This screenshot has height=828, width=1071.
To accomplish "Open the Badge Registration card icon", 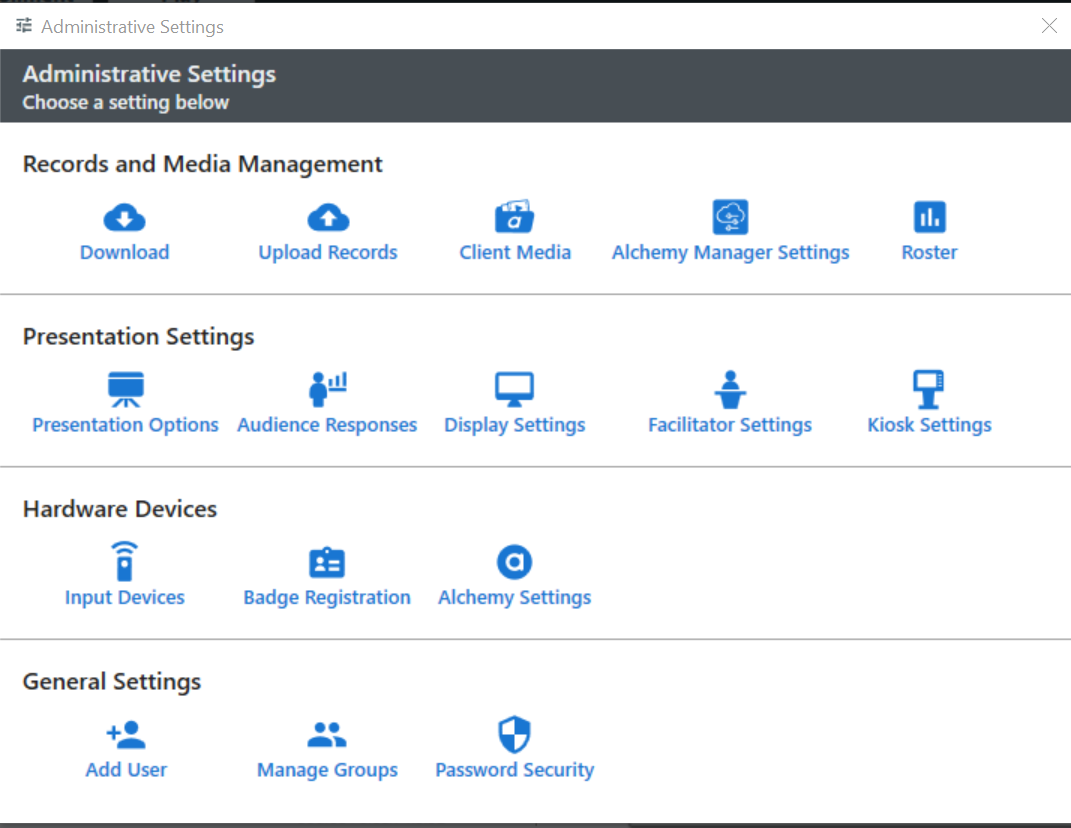I will 327,562.
